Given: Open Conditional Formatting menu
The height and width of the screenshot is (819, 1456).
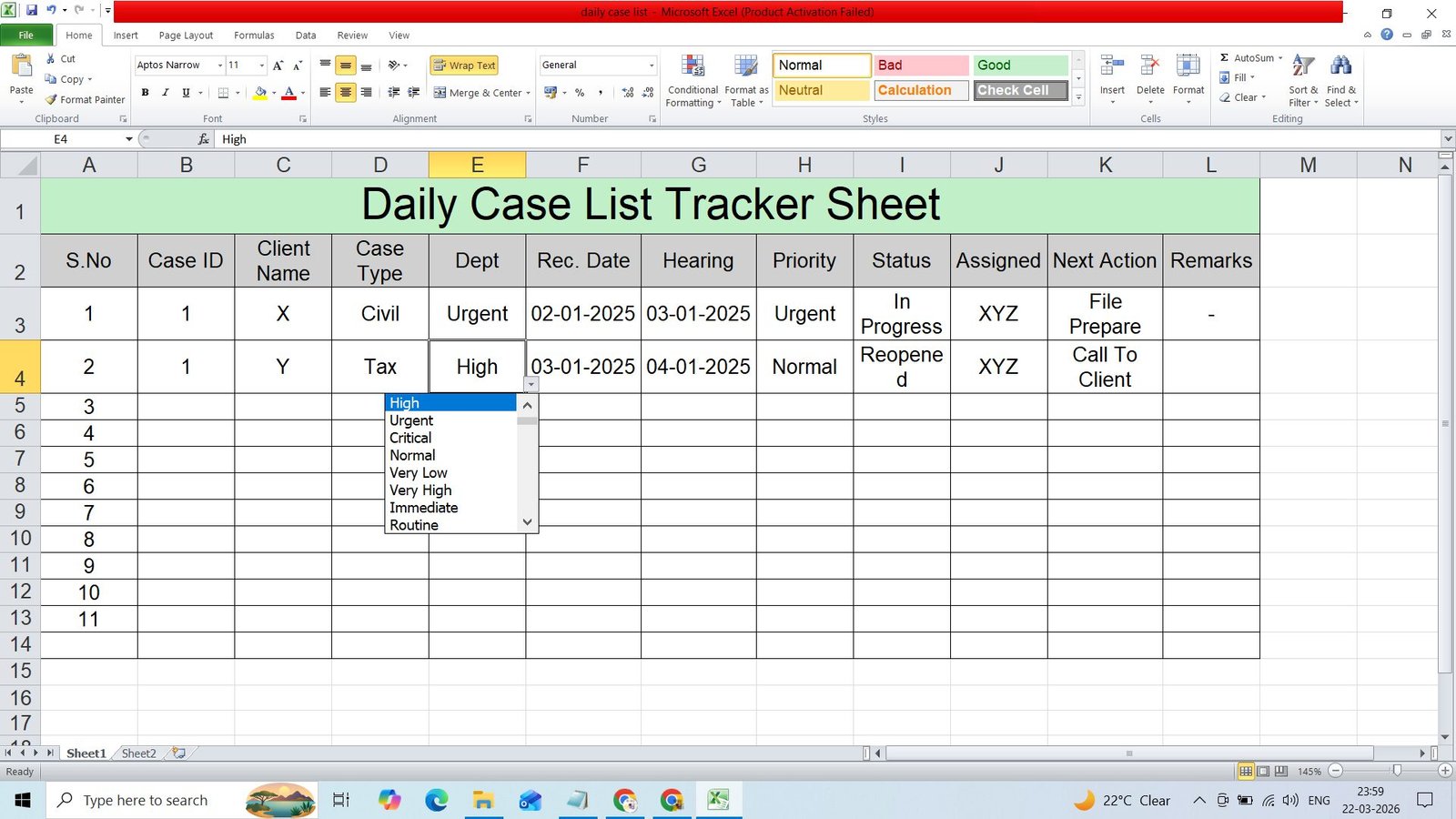Looking at the screenshot, I should tap(693, 80).
